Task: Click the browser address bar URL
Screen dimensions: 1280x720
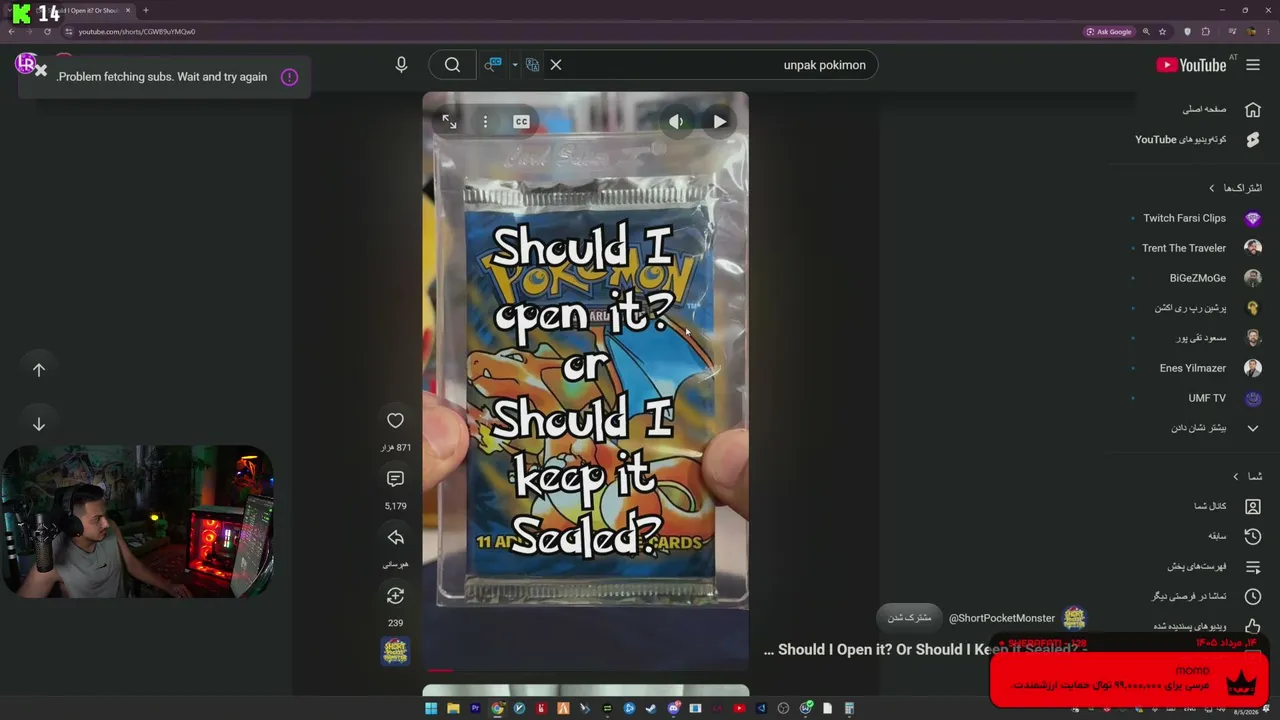Action: (x=137, y=31)
